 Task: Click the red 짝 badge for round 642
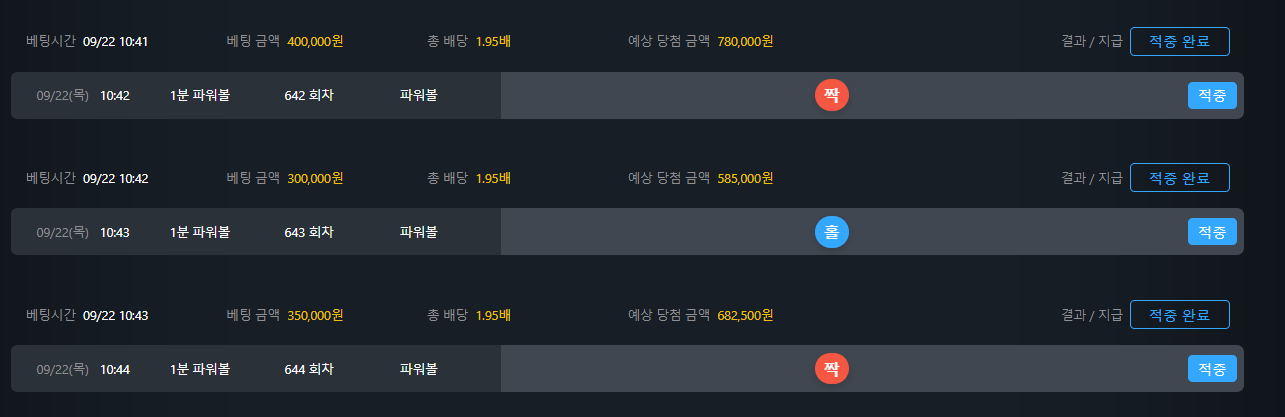point(831,95)
